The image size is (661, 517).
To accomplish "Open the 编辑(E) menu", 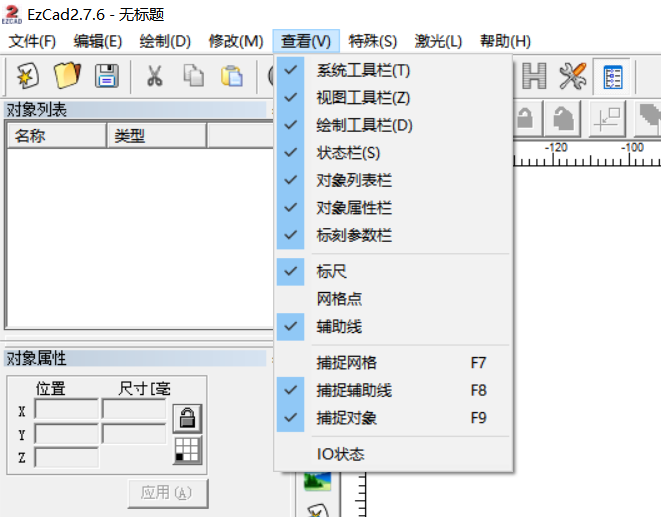I will pos(98,41).
